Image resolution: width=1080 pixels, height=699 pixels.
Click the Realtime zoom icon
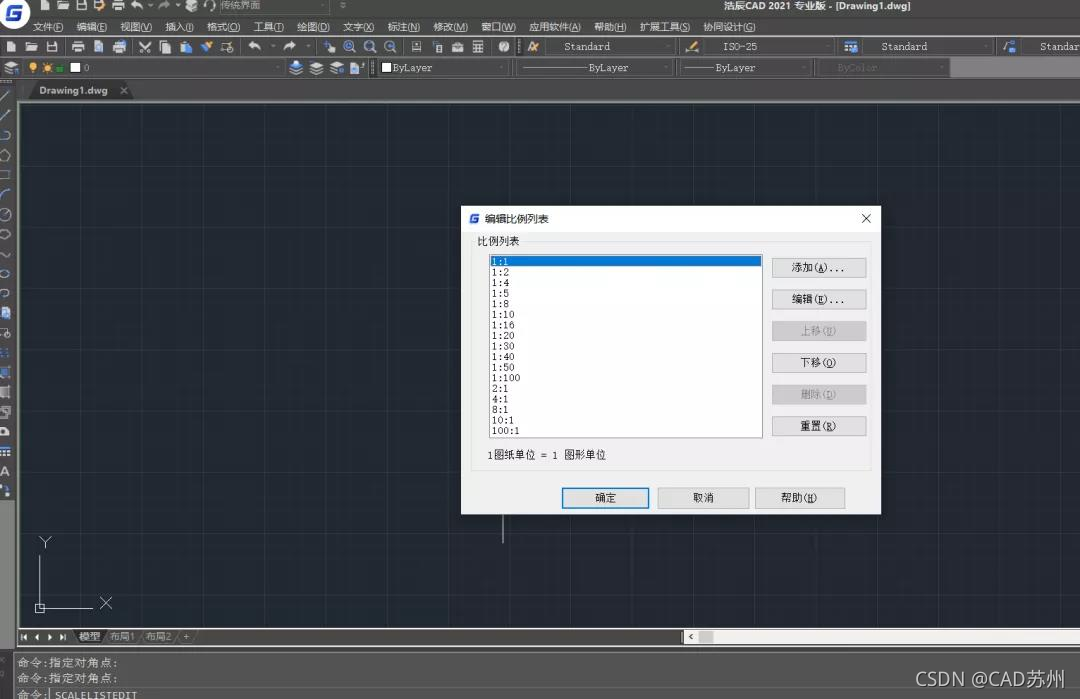(349, 47)
